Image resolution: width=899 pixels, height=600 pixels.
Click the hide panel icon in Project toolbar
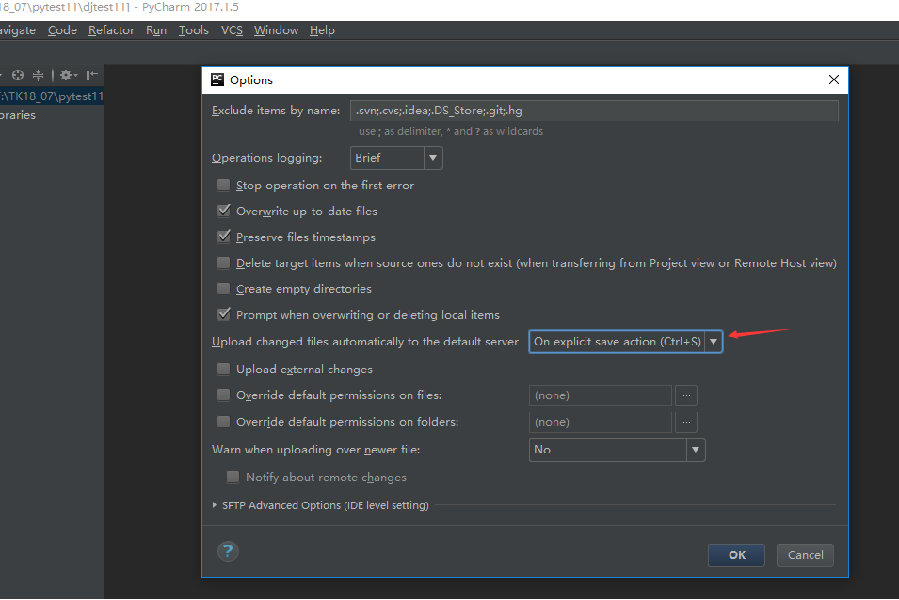[x=92, y=75]
